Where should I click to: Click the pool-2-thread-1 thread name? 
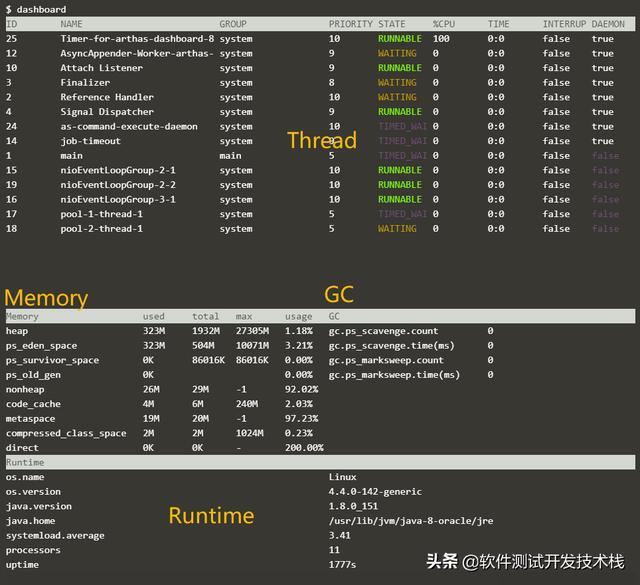coord(102,229)
